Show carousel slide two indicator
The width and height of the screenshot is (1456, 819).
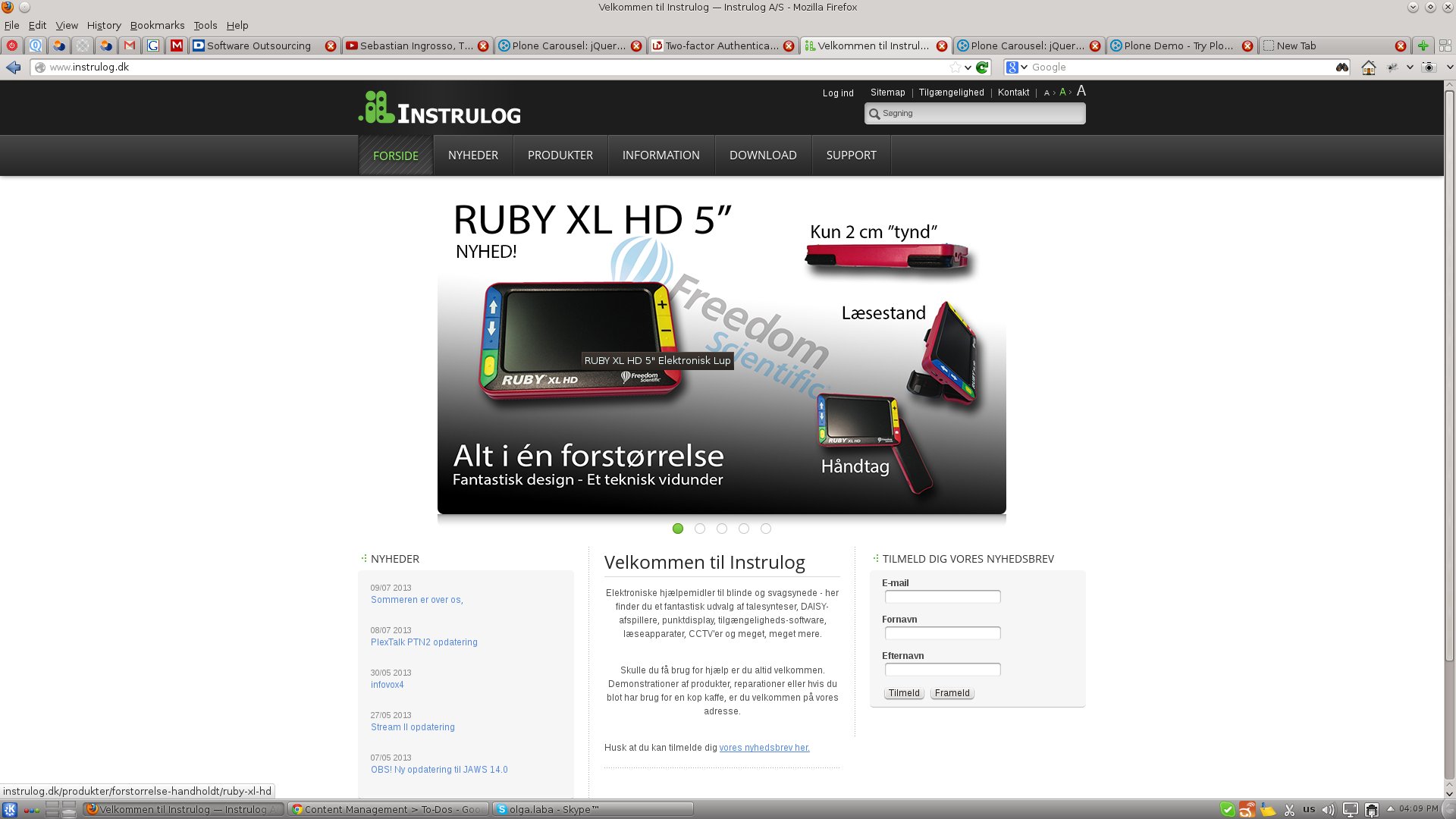click(700, 529)
